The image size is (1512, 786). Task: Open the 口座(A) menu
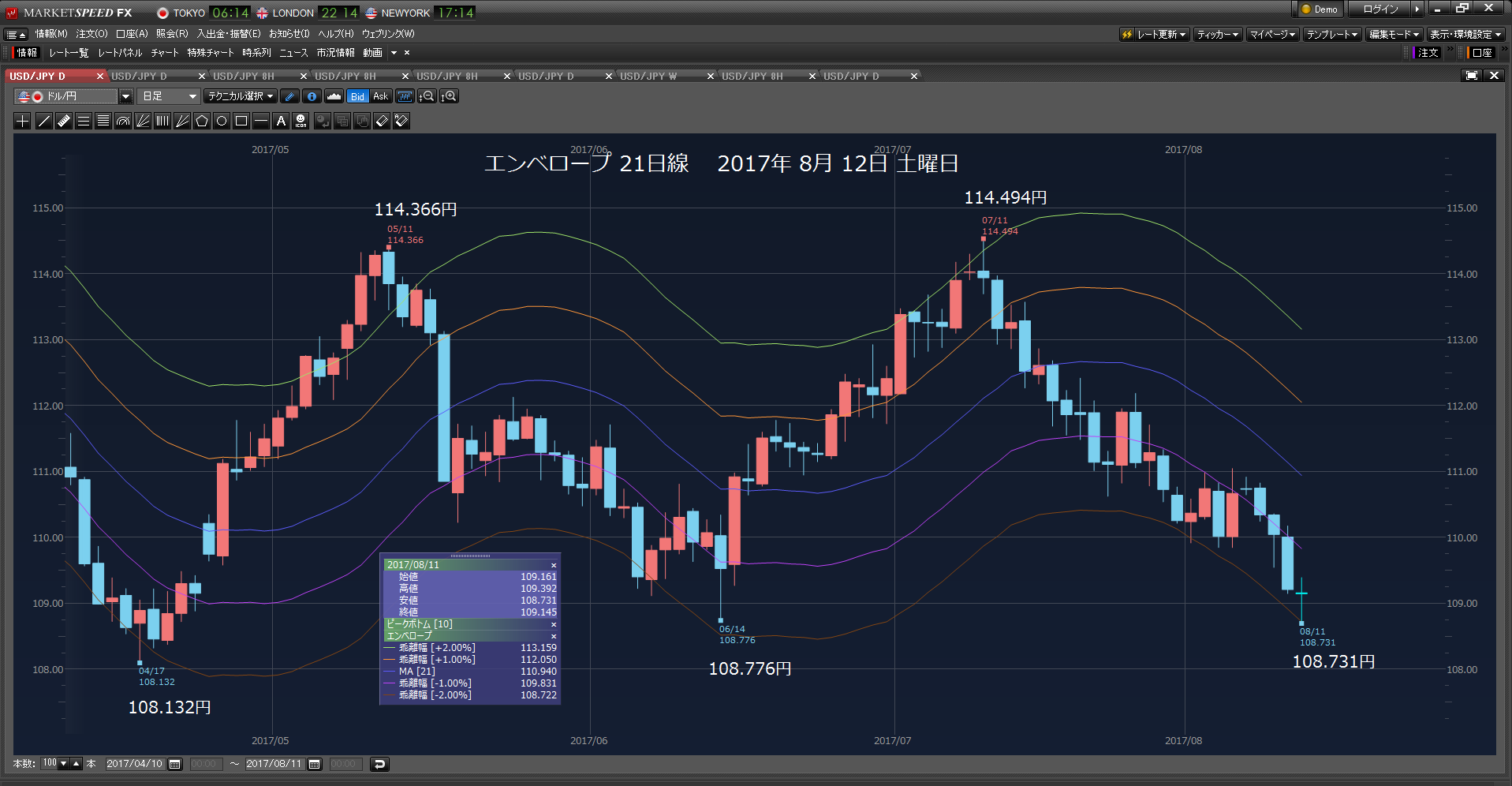click(x=132, y=34)
